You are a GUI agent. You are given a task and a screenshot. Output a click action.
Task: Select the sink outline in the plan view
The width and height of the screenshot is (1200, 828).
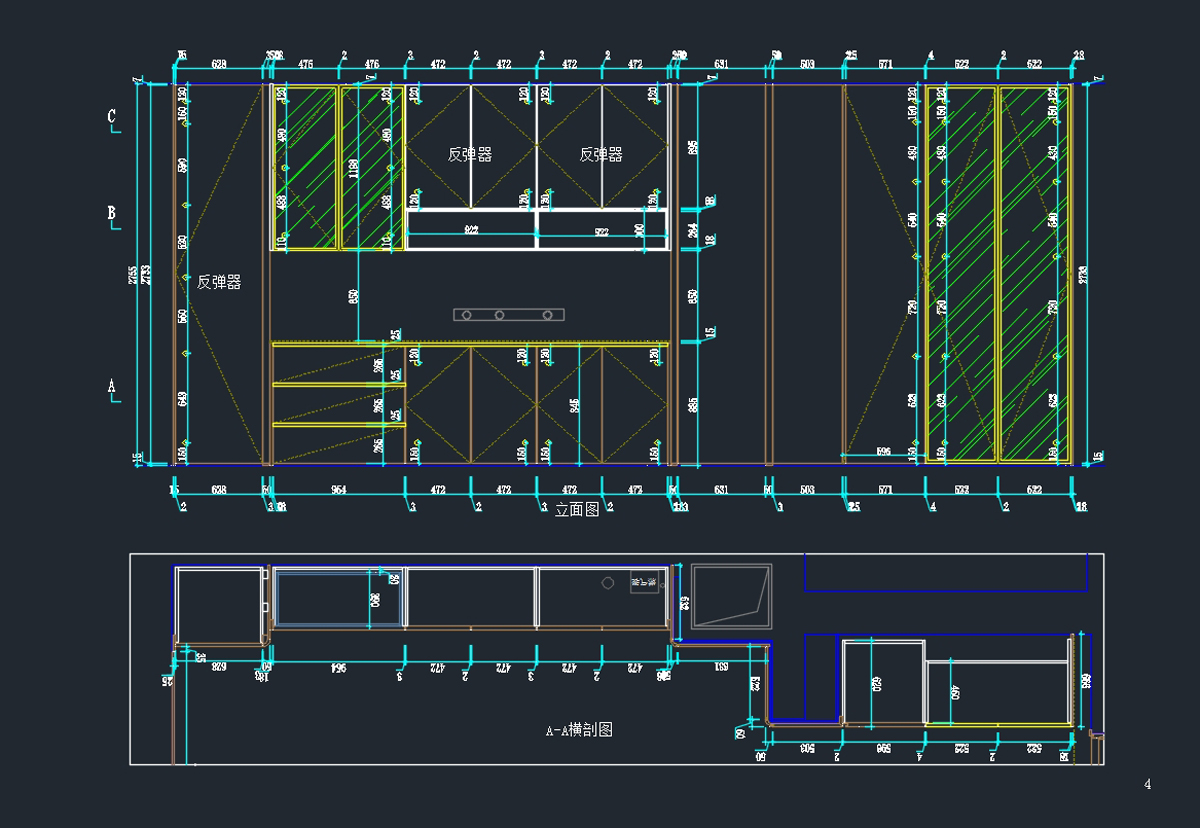(731, 597)
